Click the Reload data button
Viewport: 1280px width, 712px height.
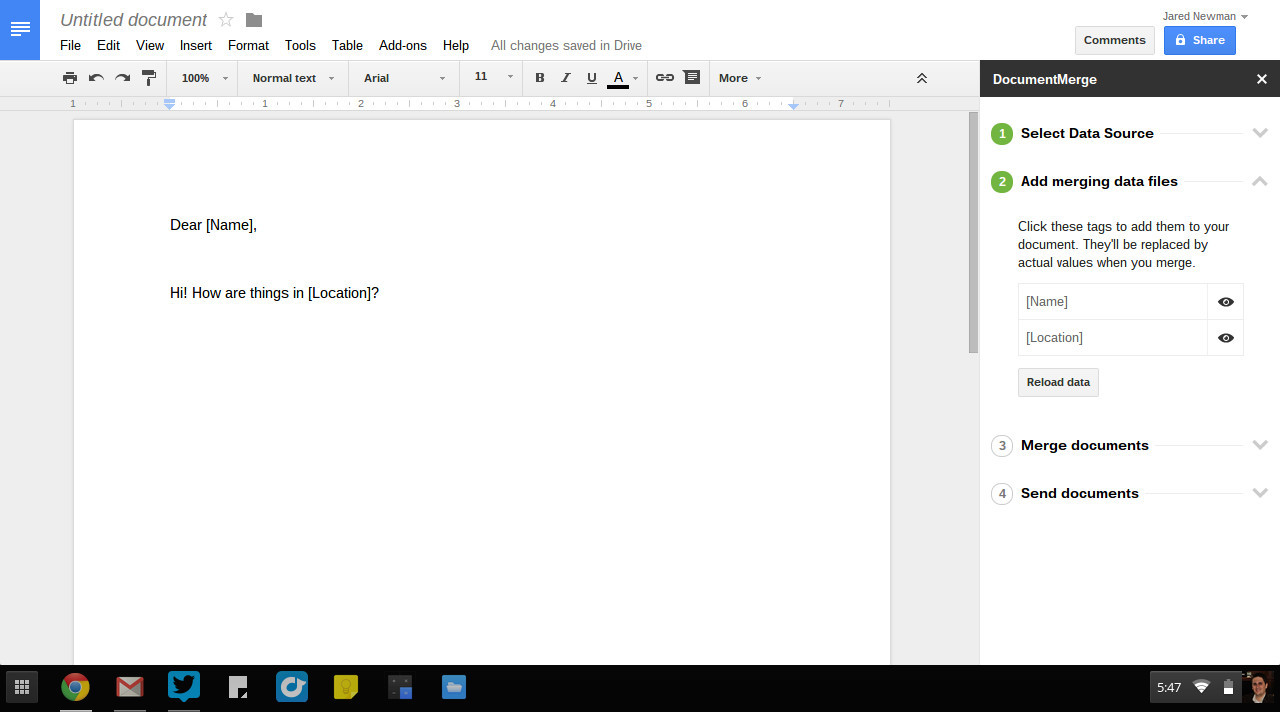tap(1058, 382)
